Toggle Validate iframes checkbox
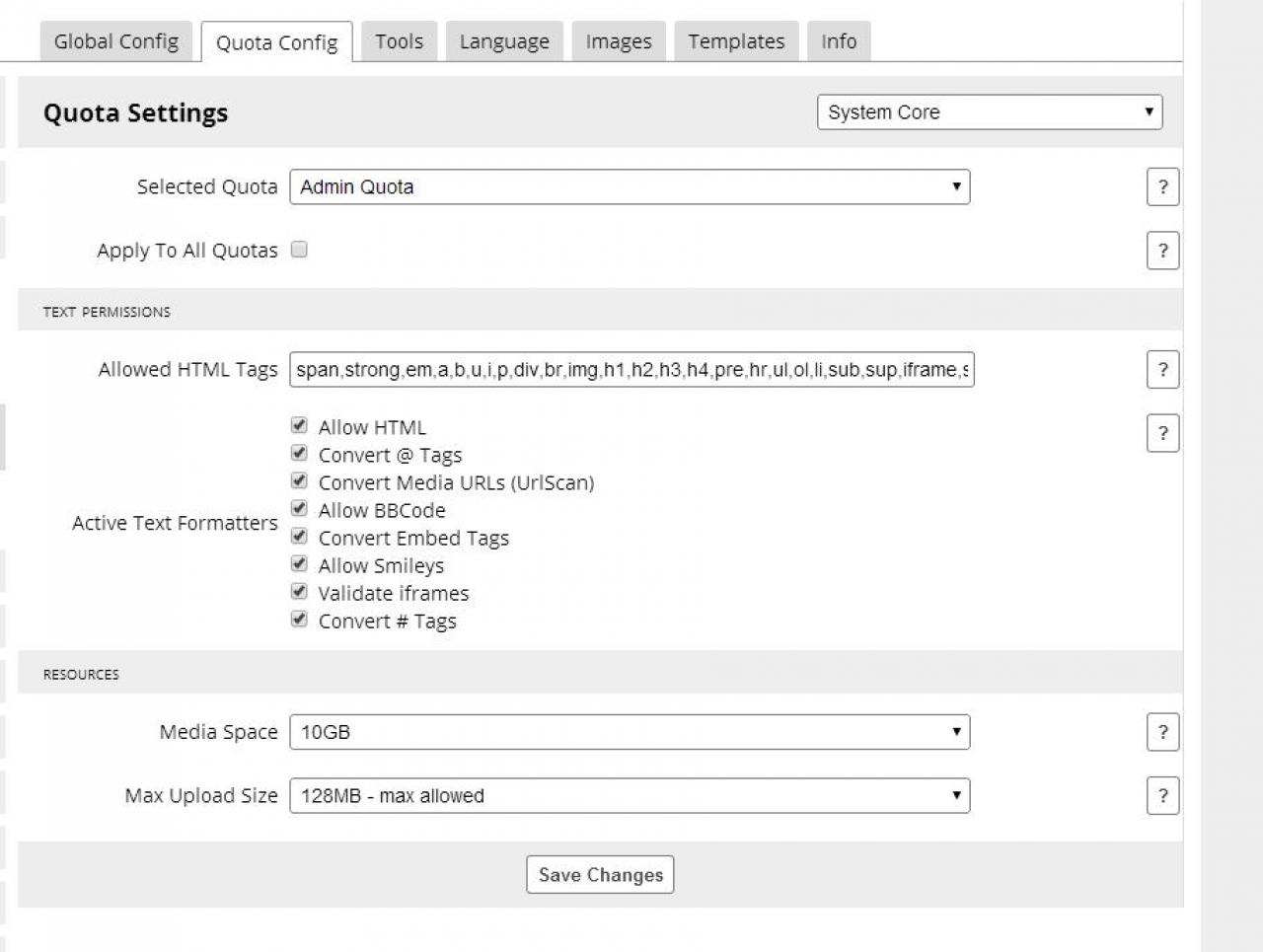 pyautogui.click(x=299, y=592)
